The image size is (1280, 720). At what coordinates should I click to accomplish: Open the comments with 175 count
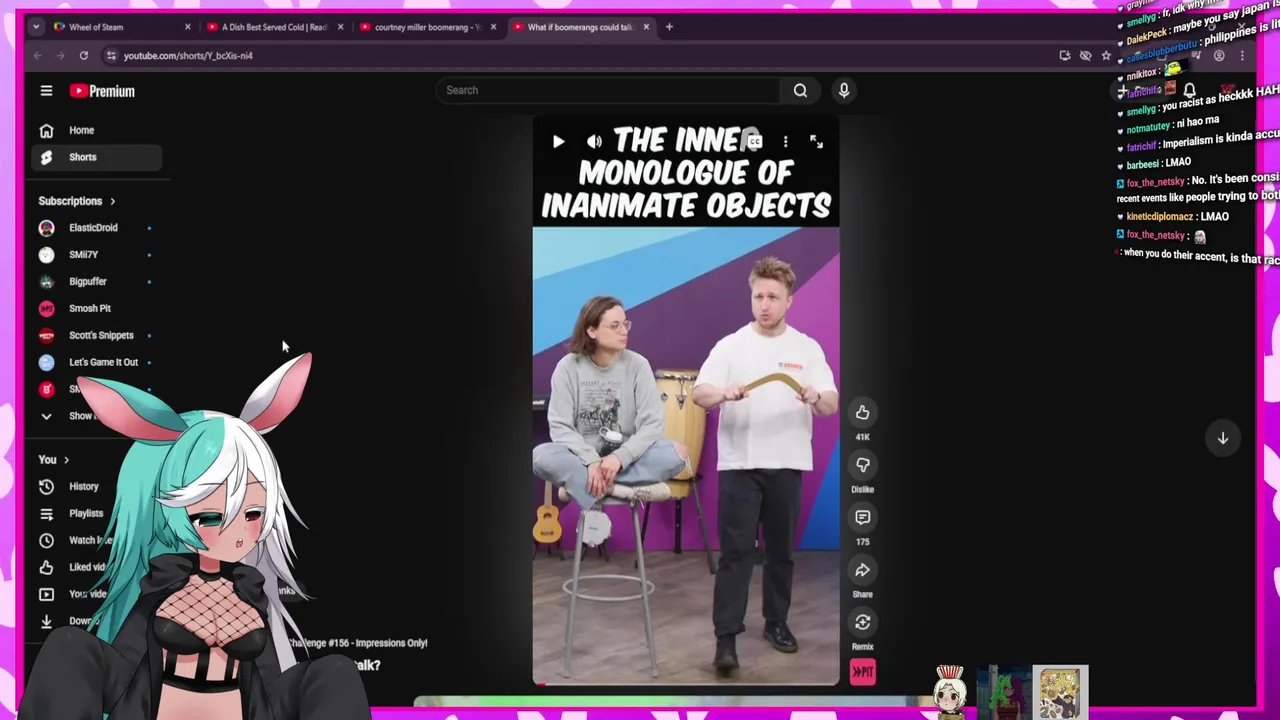tap(862, 518)
